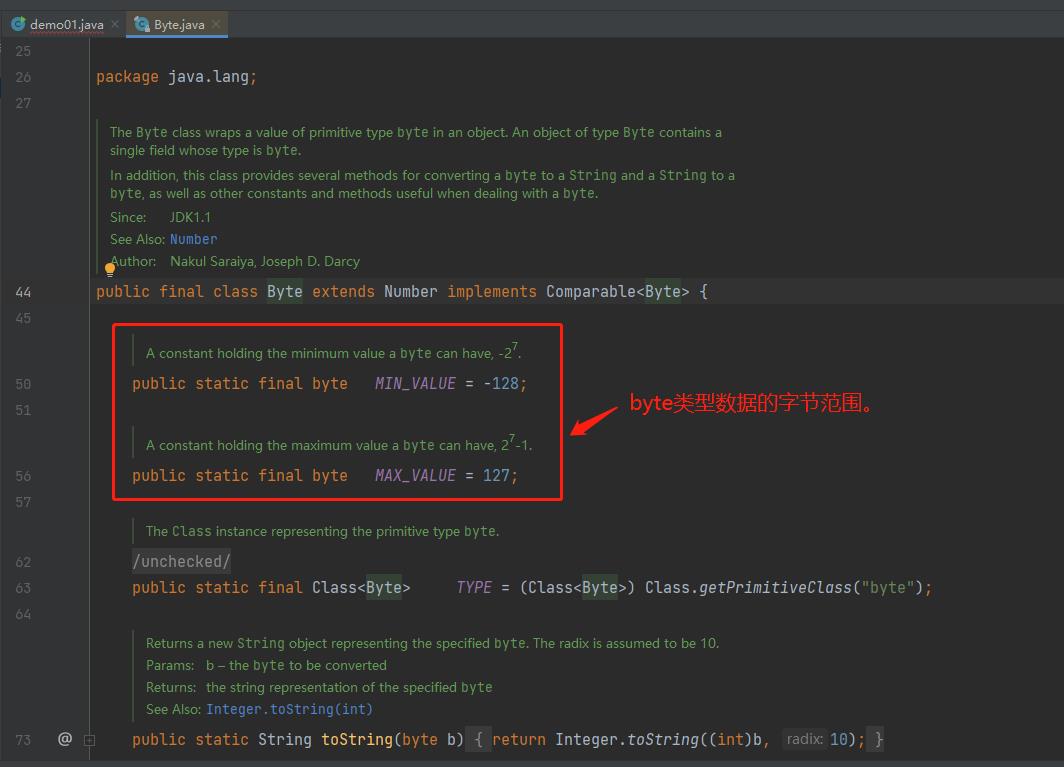Click the Since: JDK1.1 doc line
This screenshot has height=767, width=1064.
[160, 217]
